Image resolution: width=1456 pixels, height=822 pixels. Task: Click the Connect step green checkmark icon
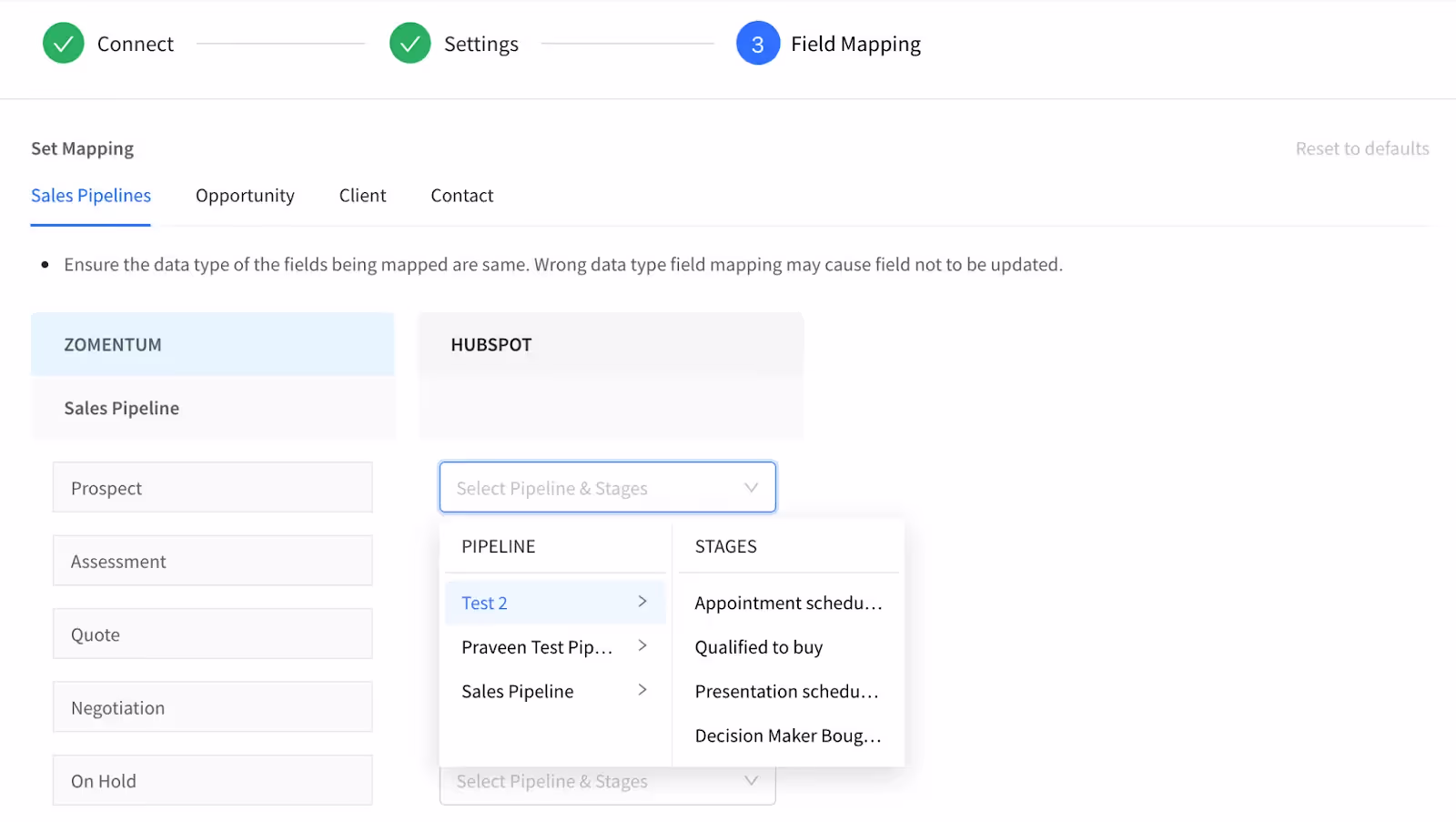(64, 43)
